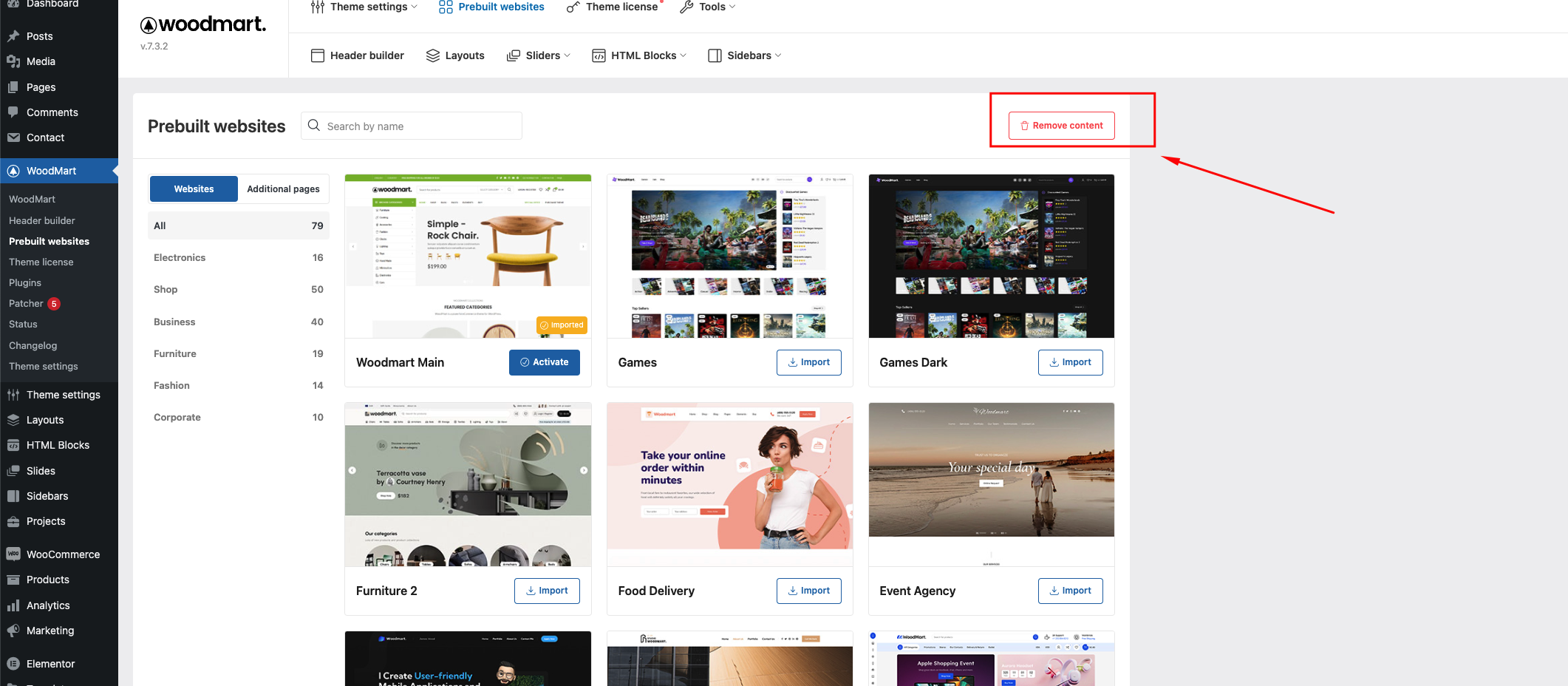Image resolution: width=1568 pixels, height=686 pixels.
Task: Open the Food Delivery preview thumbnail
Action: [x=729, y=485]
